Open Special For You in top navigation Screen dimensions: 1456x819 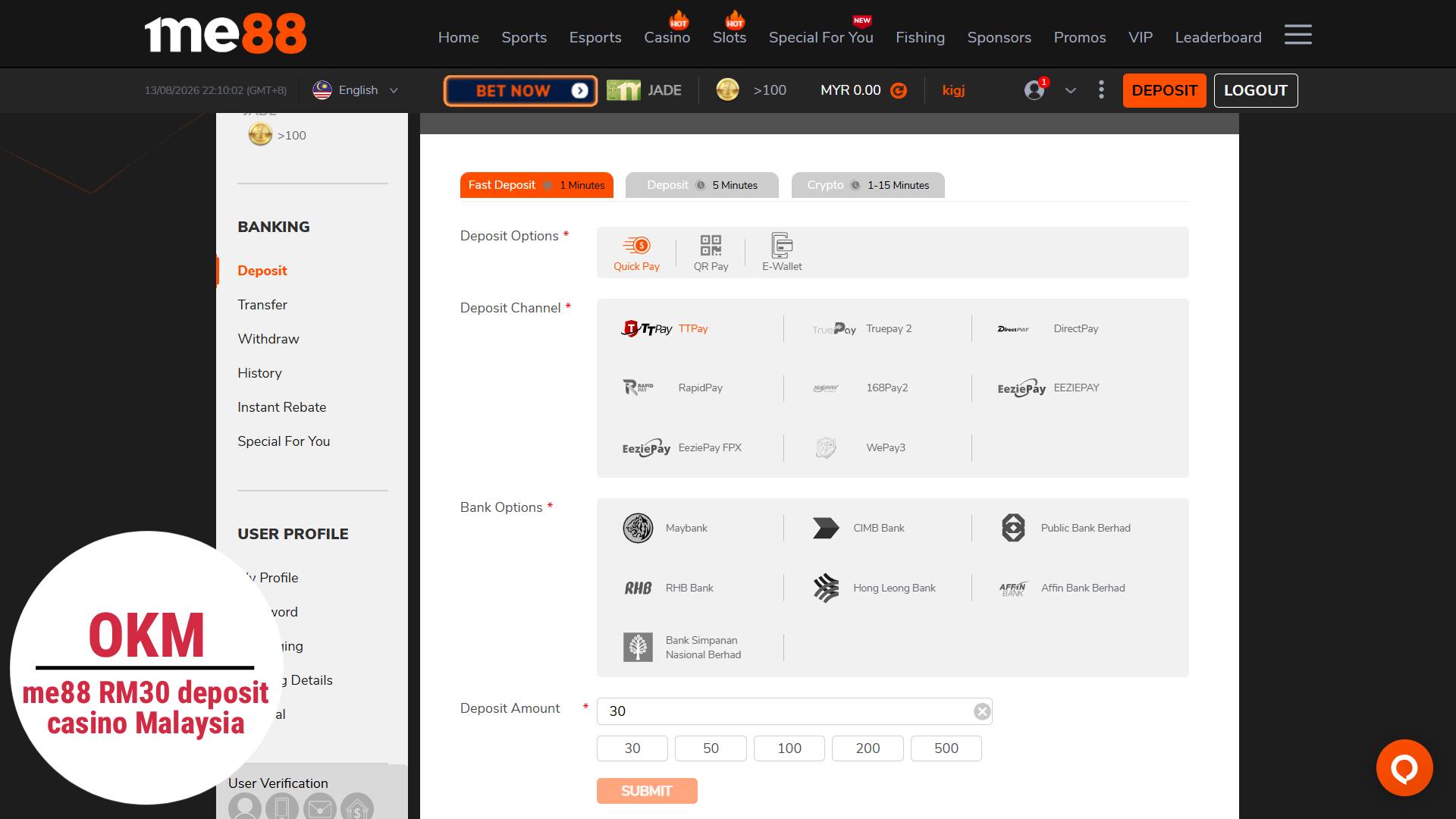click(x=821, y=37)
